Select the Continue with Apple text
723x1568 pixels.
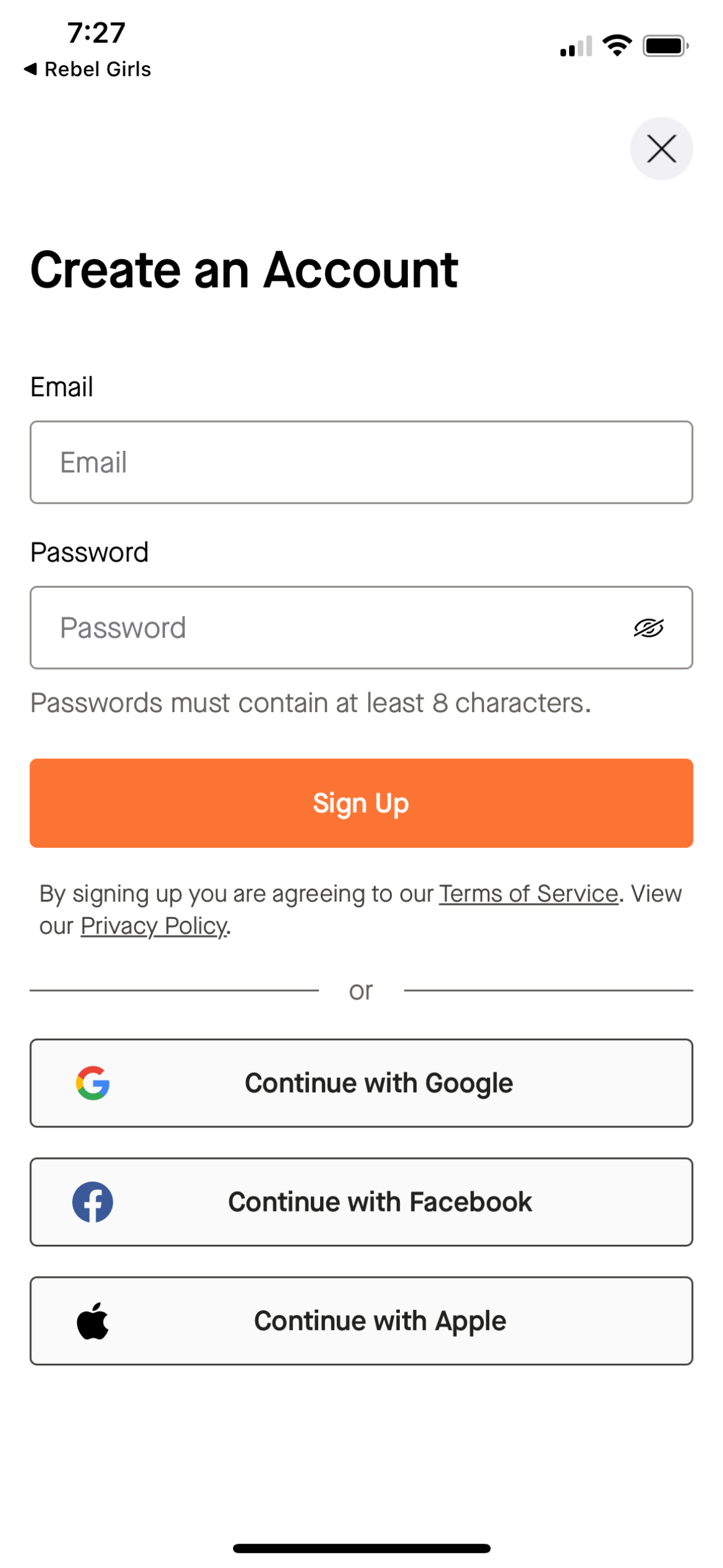click(x=380, y=1320)
